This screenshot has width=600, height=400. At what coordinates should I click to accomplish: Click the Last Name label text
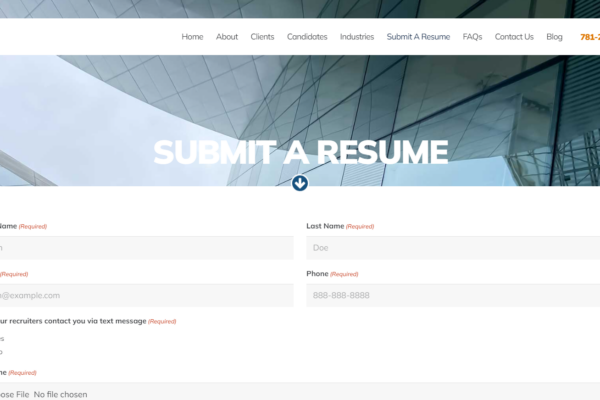325,226
